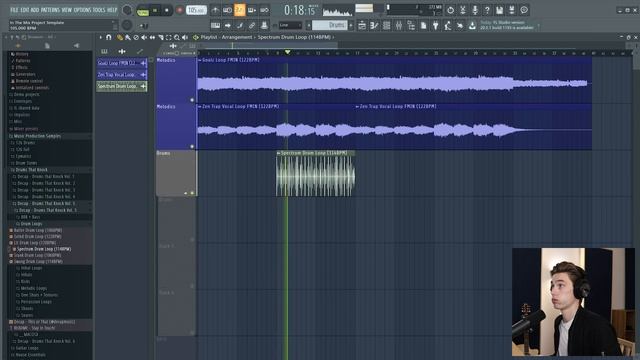The height and width of the screenshot is (360, 640).
Task: Collapse the Drum Loops folder
Action: coord(31,224)
